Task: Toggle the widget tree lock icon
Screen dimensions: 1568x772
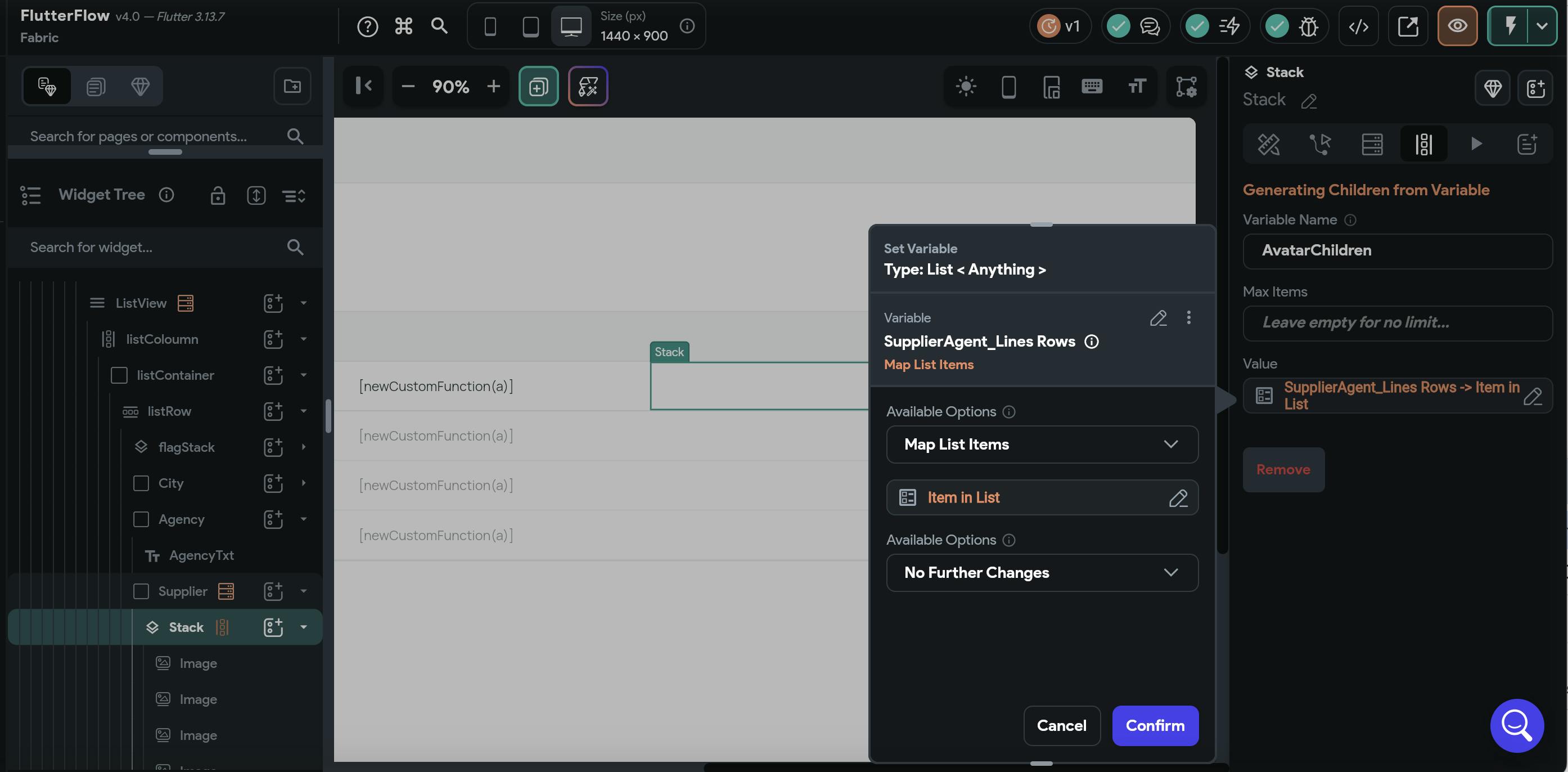Action: tap(218, 195)
